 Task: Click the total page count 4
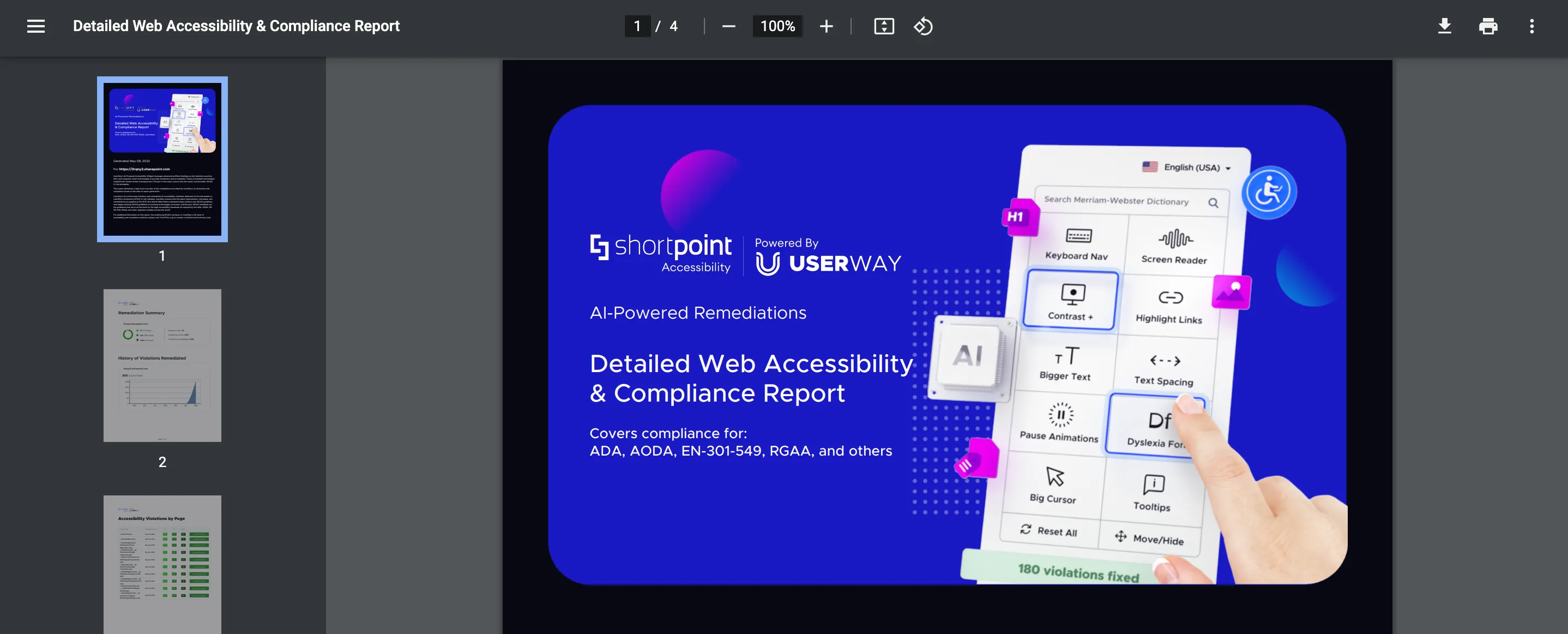[x=673, y=26]
